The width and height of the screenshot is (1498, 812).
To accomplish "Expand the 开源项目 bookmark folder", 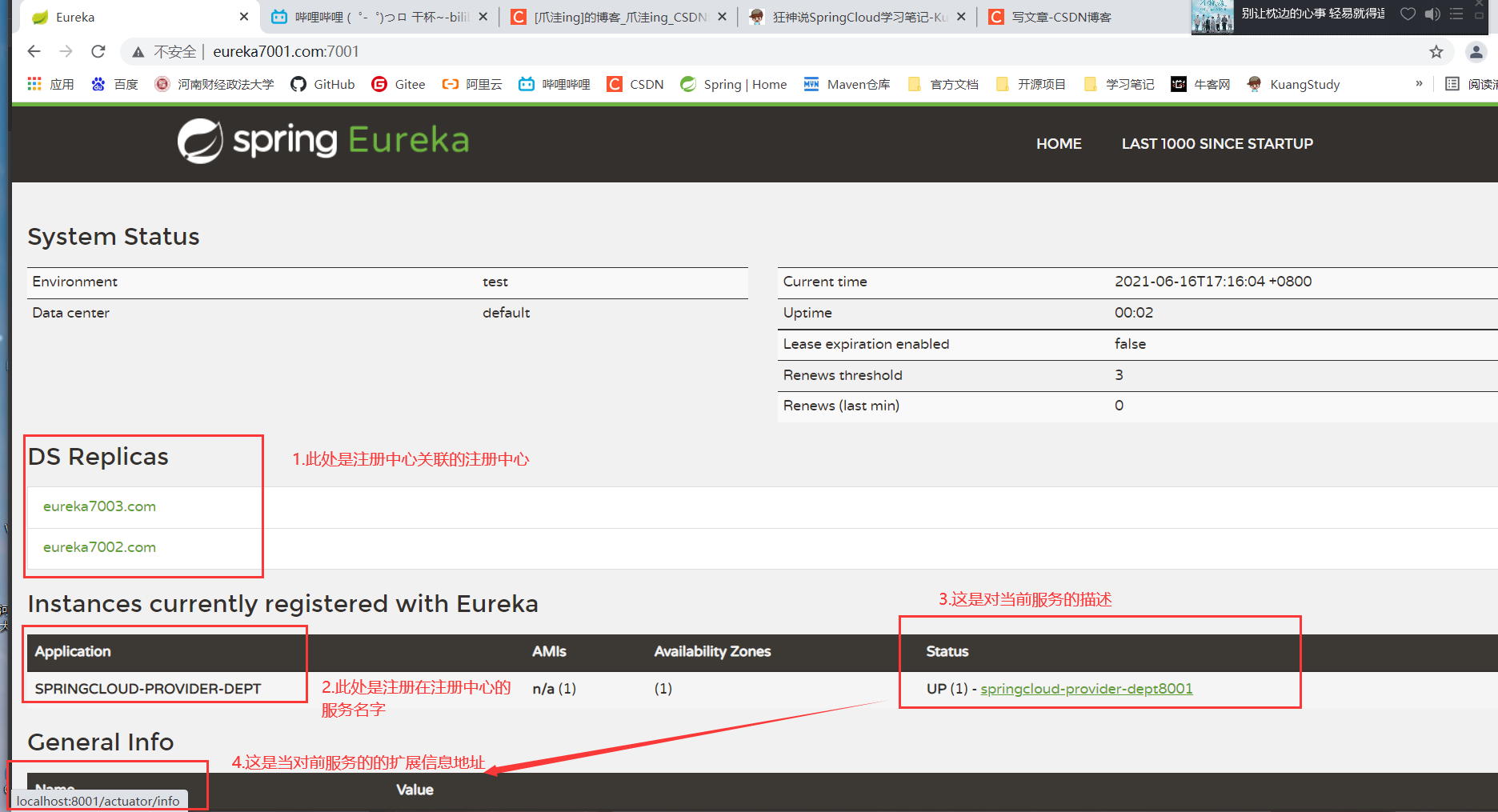I will [1031, 84].
